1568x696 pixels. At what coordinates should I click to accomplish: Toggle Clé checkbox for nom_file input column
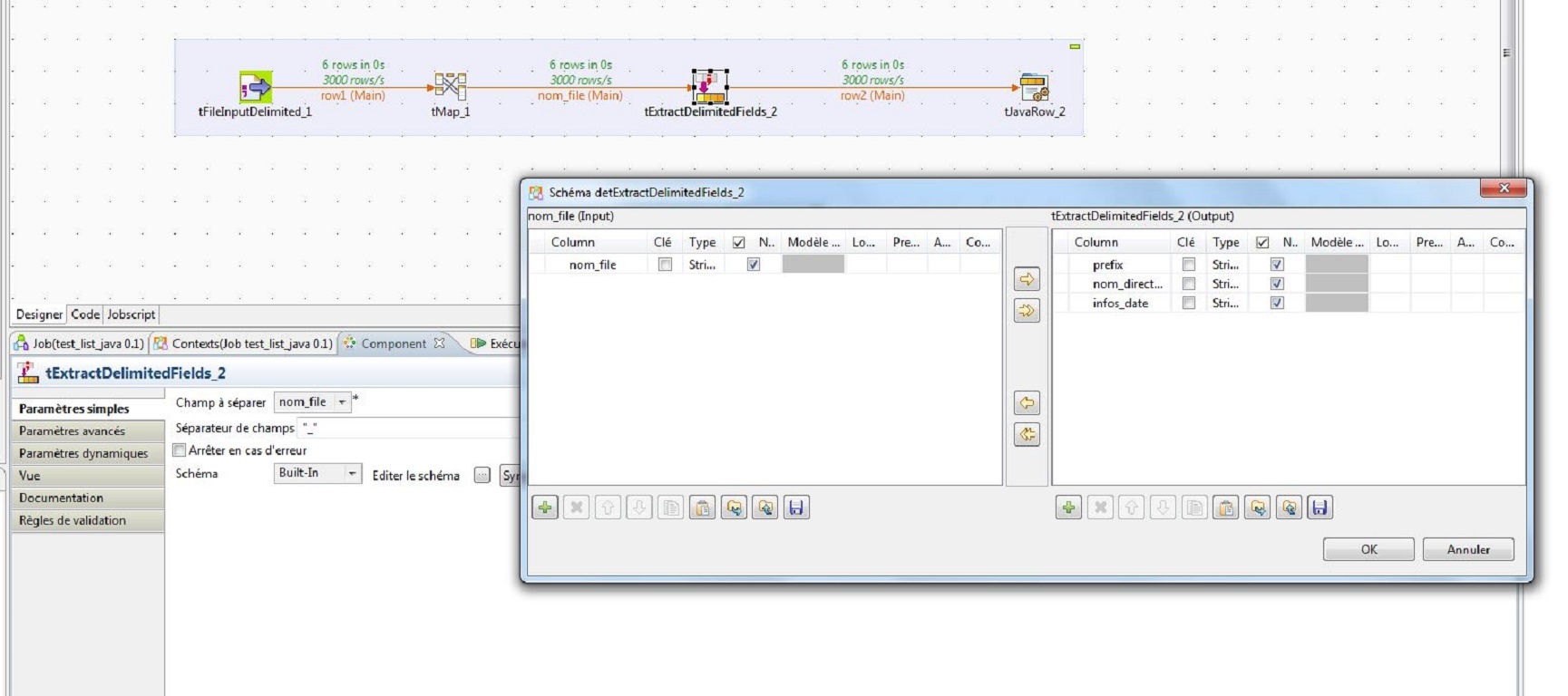(x=665, y=265)
